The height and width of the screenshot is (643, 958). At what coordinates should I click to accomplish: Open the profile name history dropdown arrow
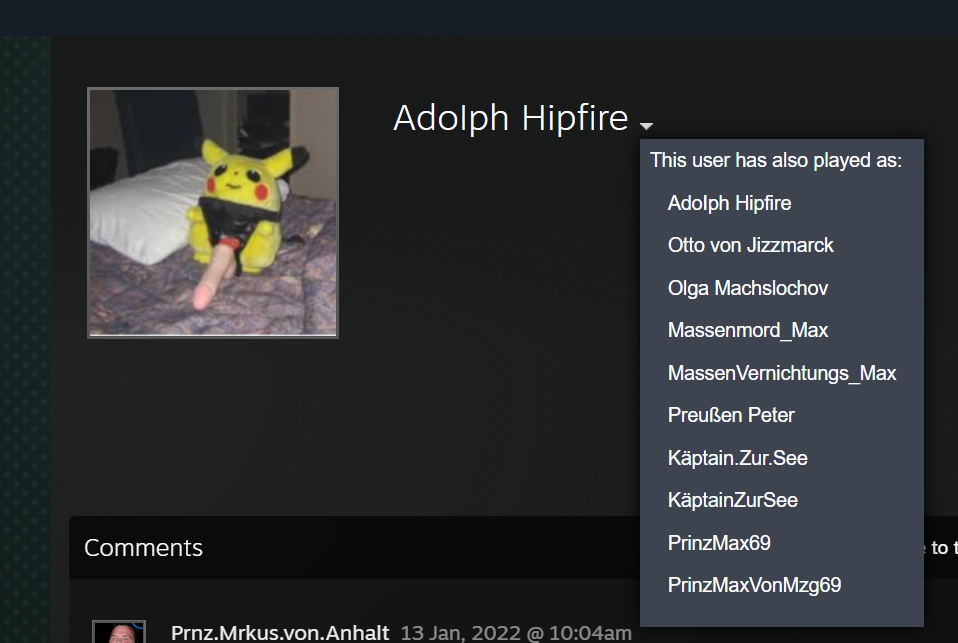coord(646,125)
